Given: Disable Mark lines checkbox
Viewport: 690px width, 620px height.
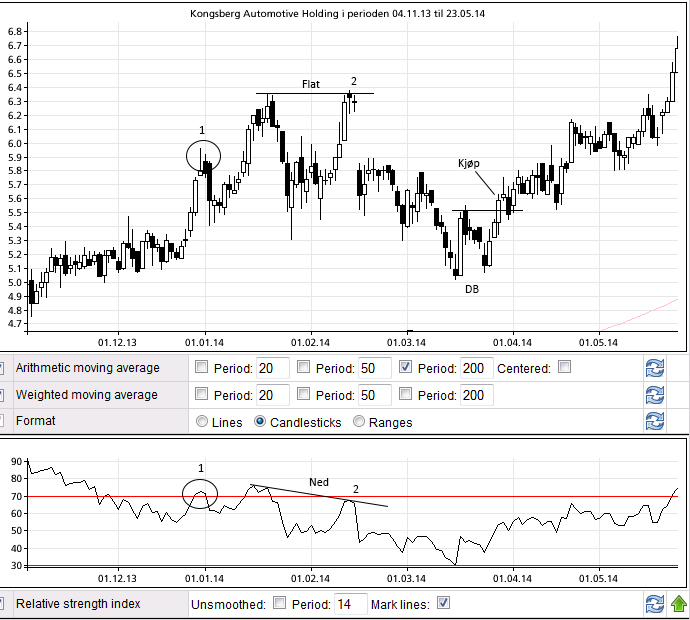Looking at the screenshot, I should [444, 603].
